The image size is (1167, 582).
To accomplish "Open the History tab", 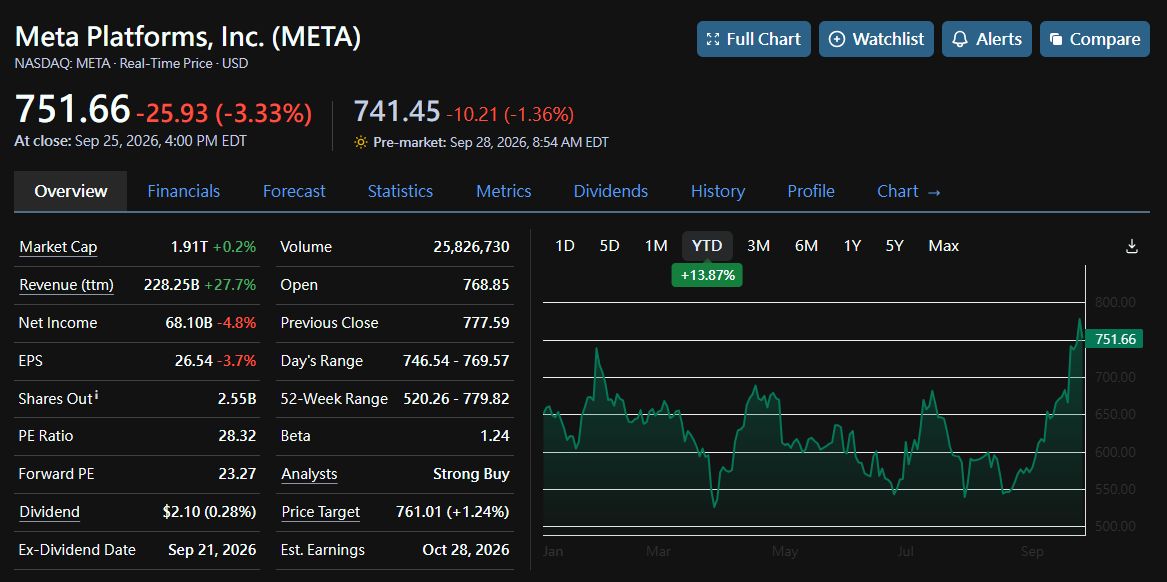I will pos(717,191).
